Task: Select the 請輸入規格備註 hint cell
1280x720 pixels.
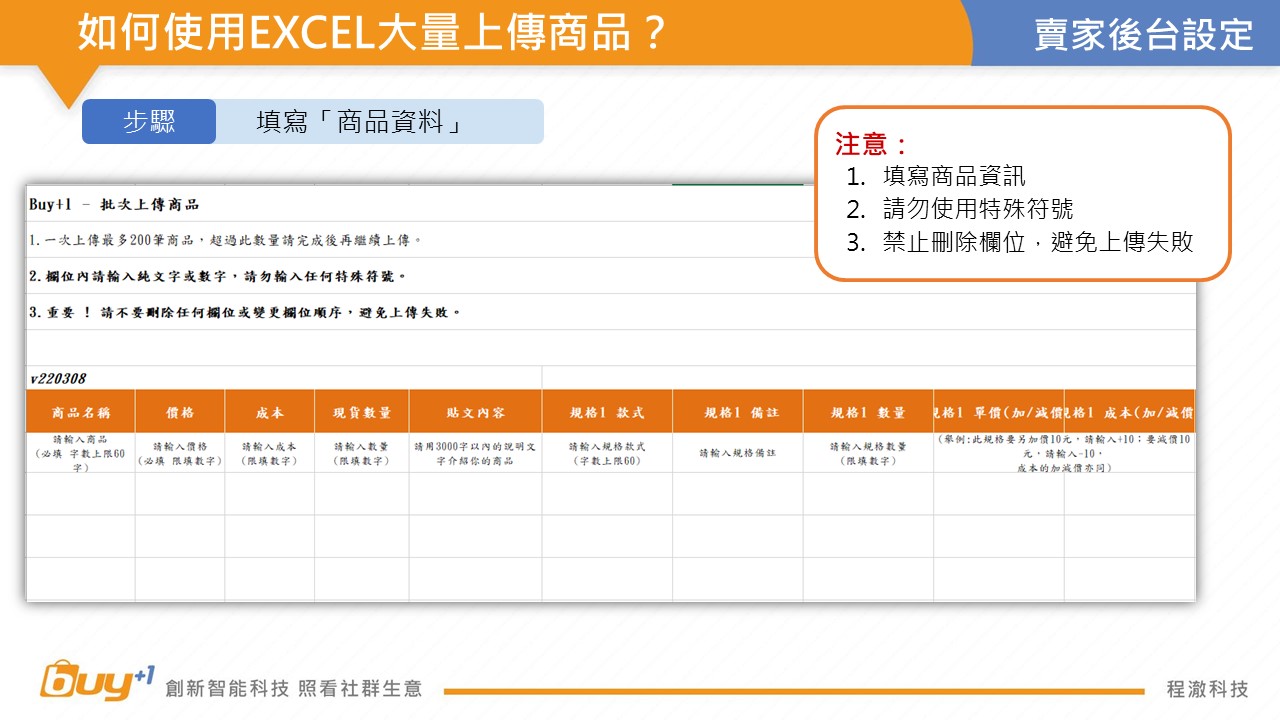Action: pos(738,453)
